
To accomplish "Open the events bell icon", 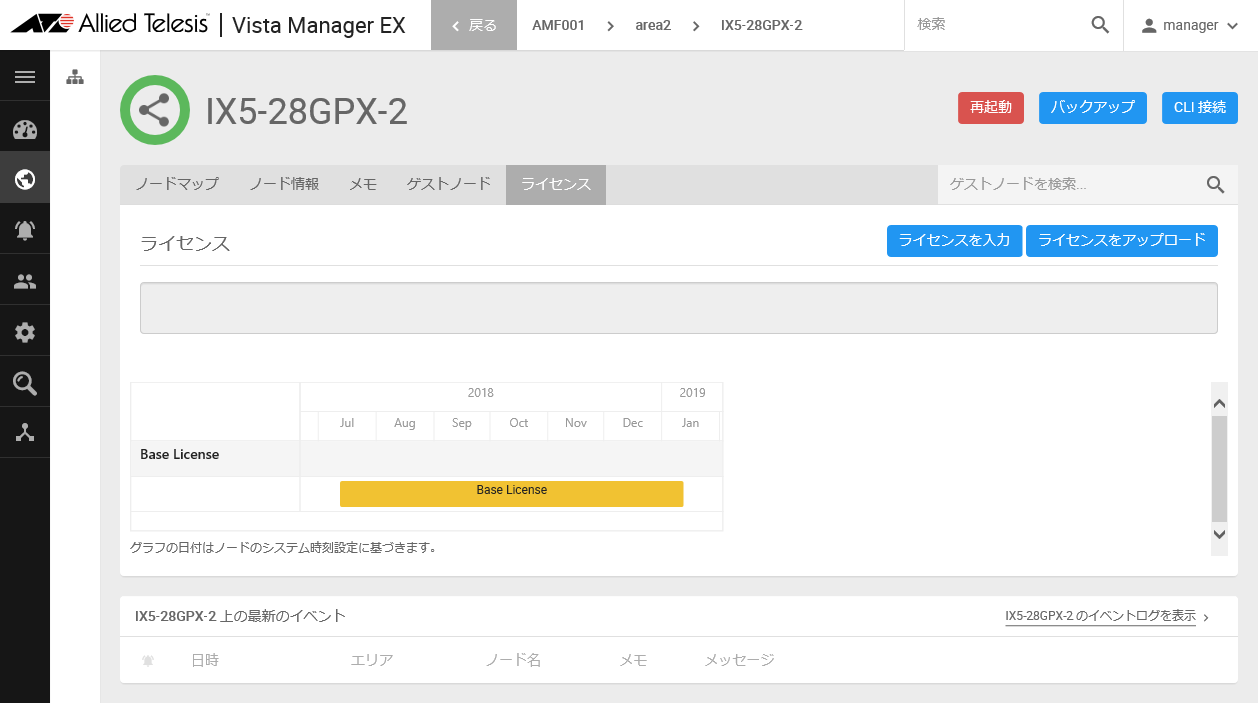I will [x=24, y=228].
